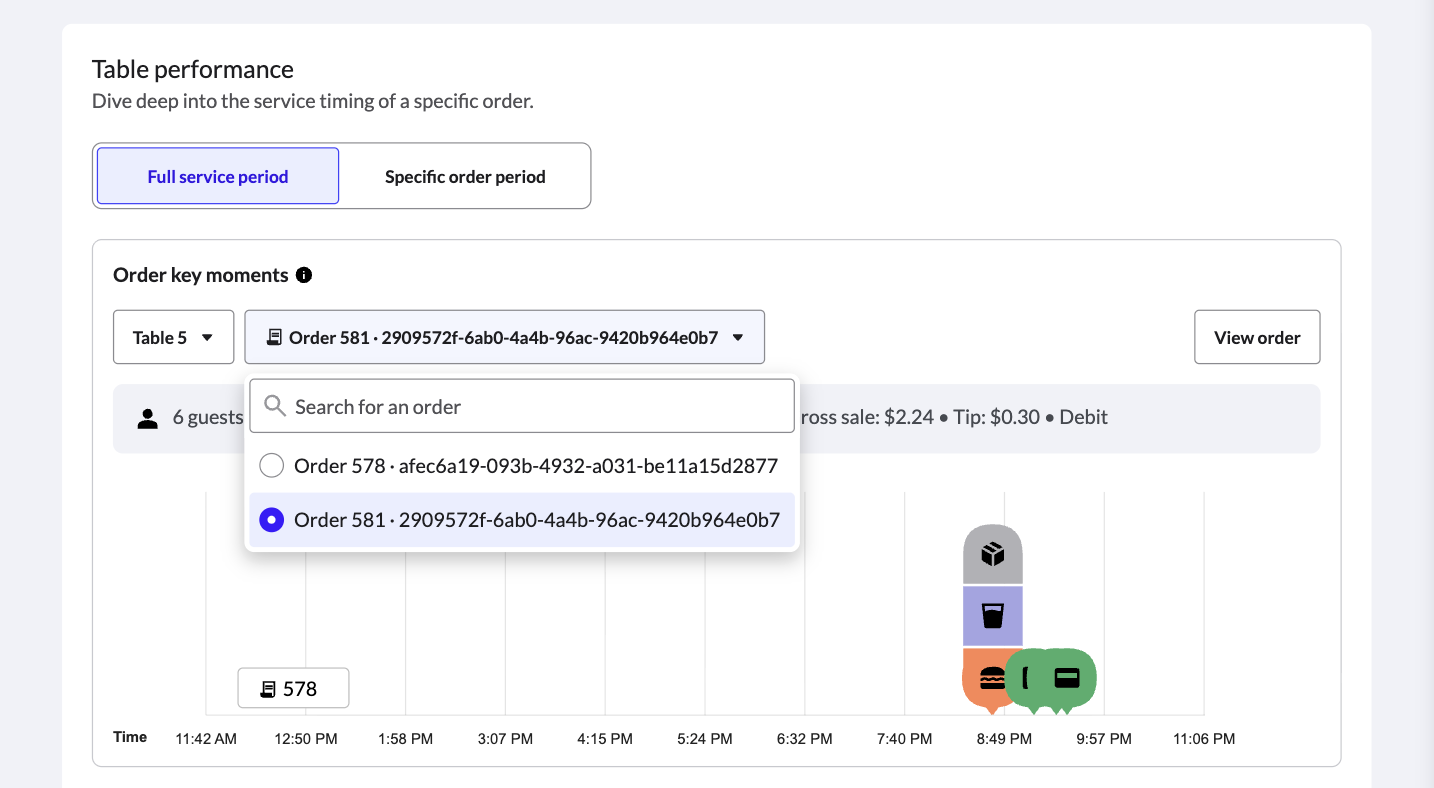Click the Debit payment label in summary bar
The width and height of the screenshot is (1434, 788).
[x=1083, y=417]
